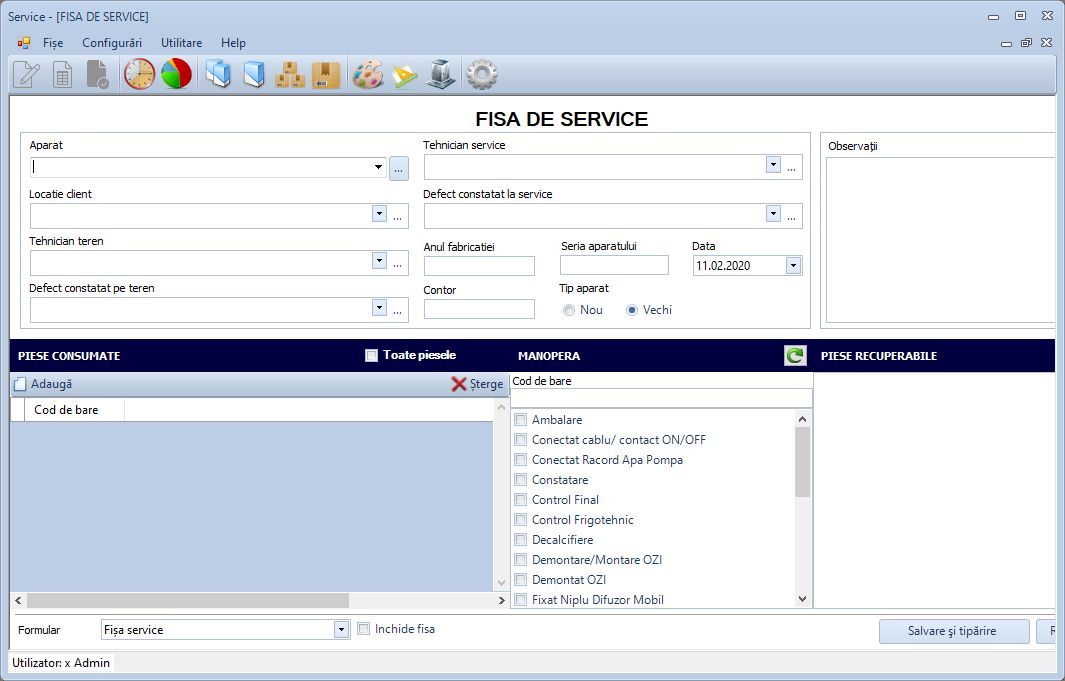Viewport: 1065px width, 681px height.
Task: Enable the Toate piesele checkbox
Action: tap(372, 355)
